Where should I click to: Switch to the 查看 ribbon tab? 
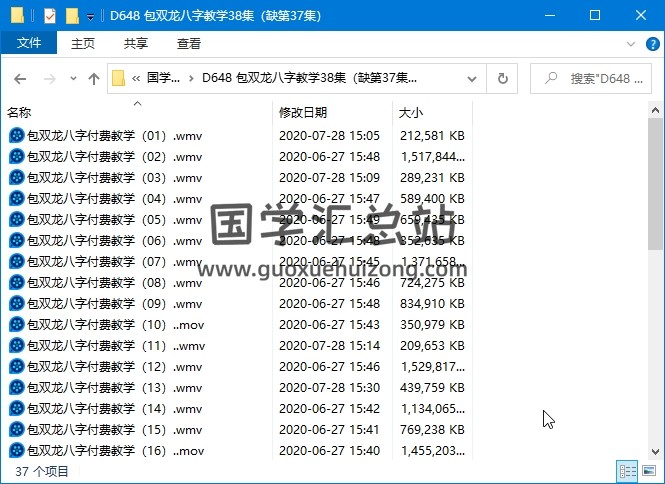pyautogui.click(x=188, y=43)
